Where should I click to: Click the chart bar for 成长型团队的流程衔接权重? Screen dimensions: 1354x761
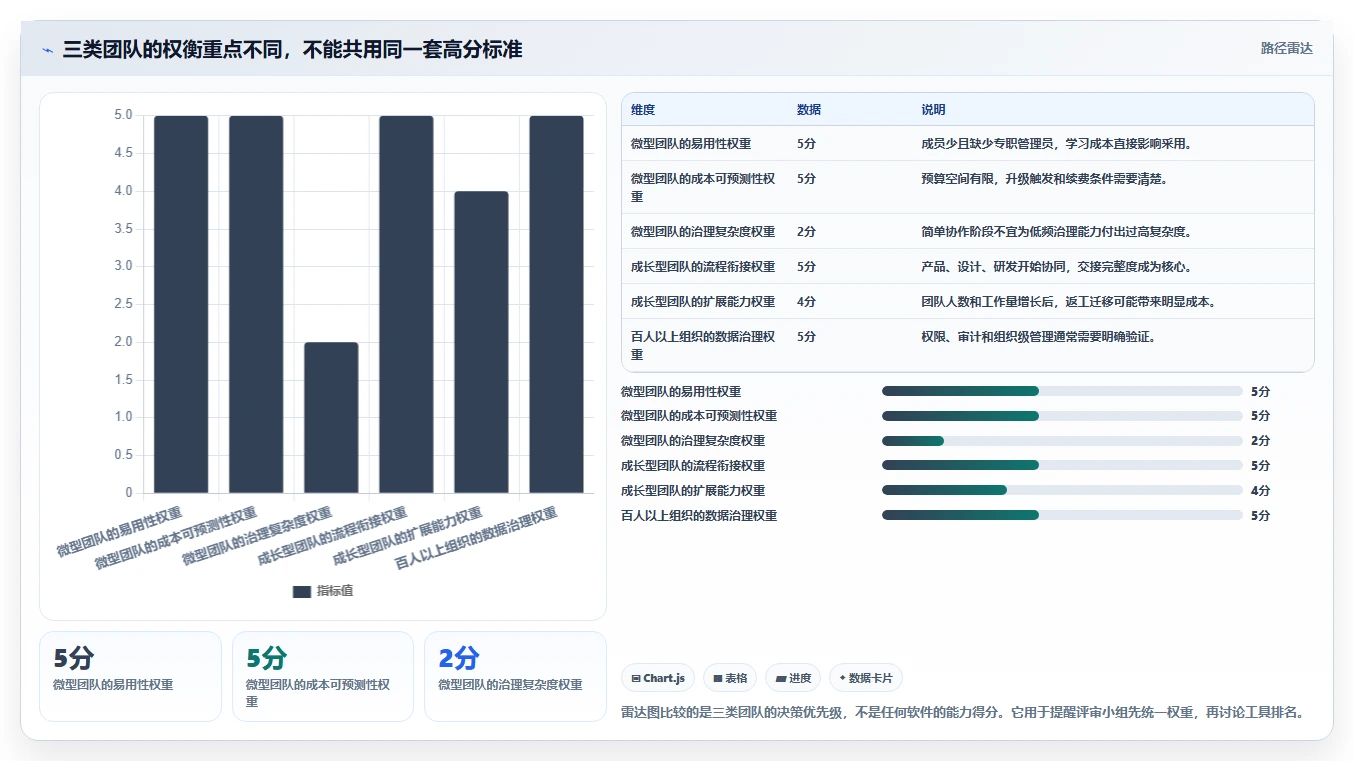coord(406,304)
